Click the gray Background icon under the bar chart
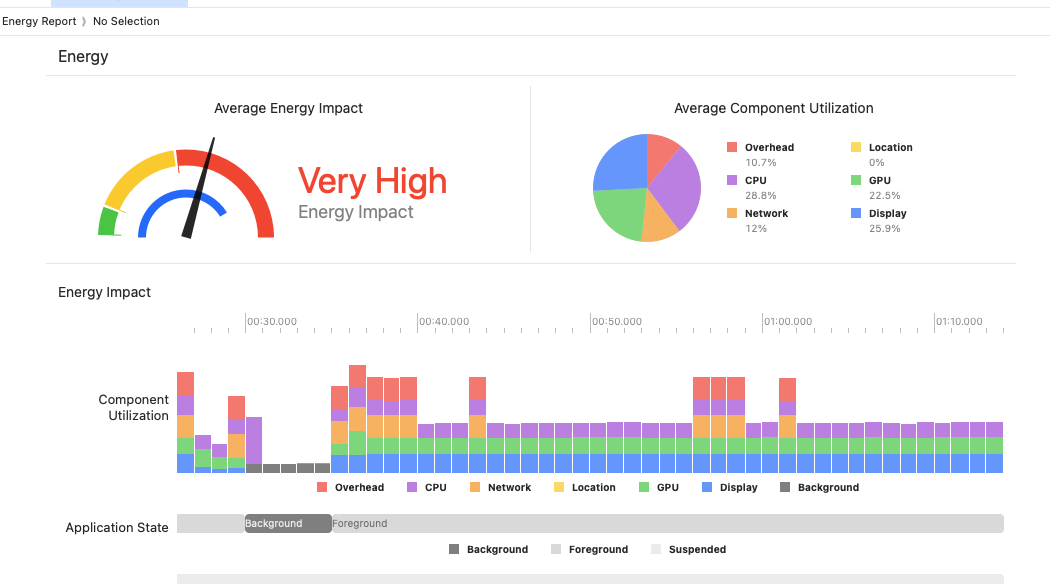This screenshot has height=584, width=1050. (784, 487)
